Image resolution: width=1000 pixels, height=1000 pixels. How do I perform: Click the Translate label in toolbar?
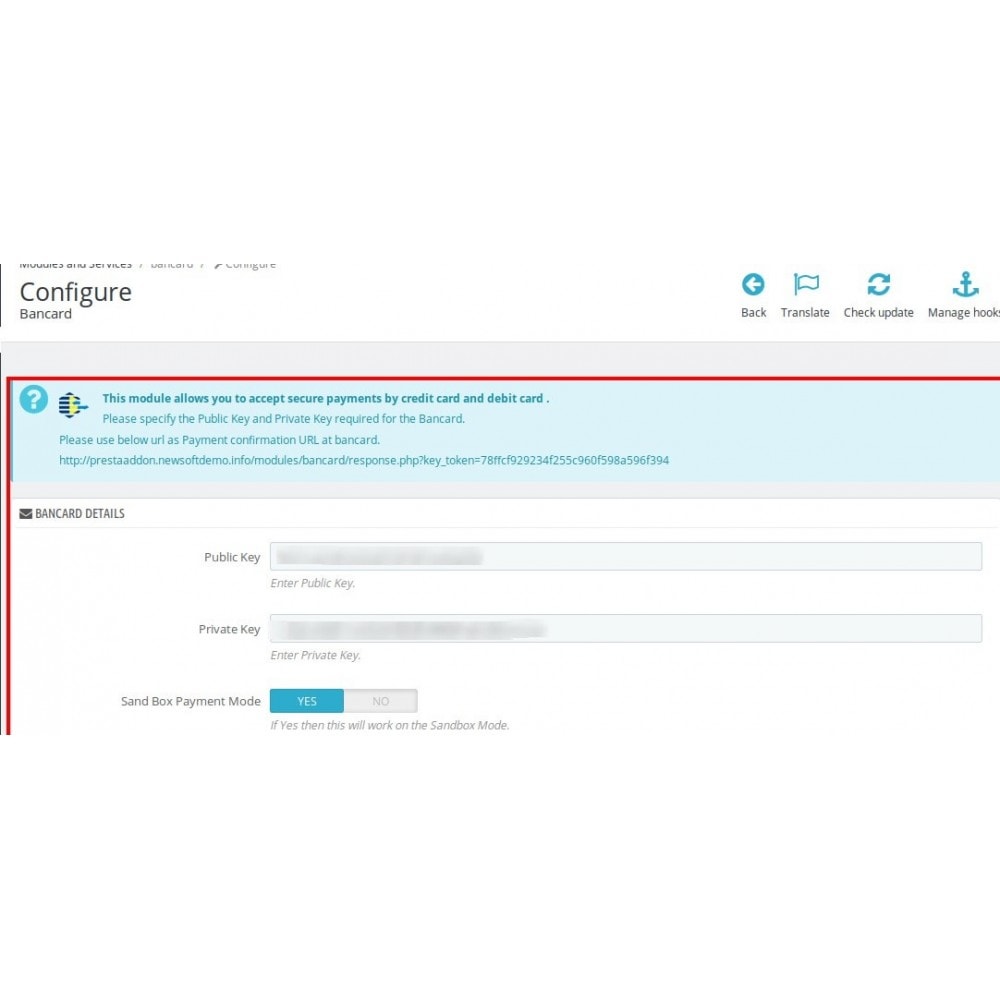805,312
